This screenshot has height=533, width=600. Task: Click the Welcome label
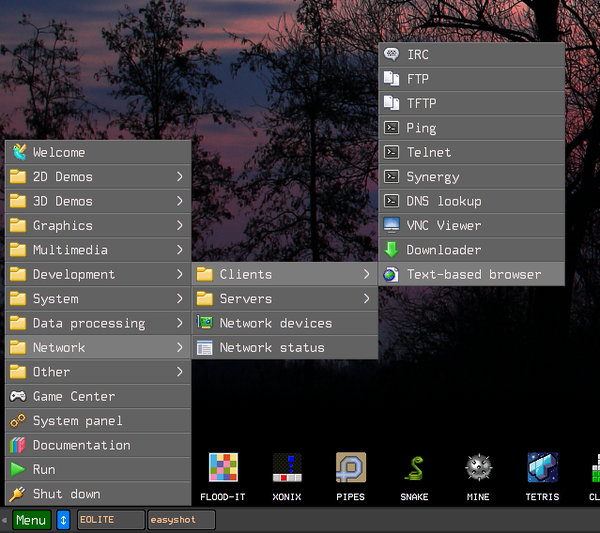[59, 152]
